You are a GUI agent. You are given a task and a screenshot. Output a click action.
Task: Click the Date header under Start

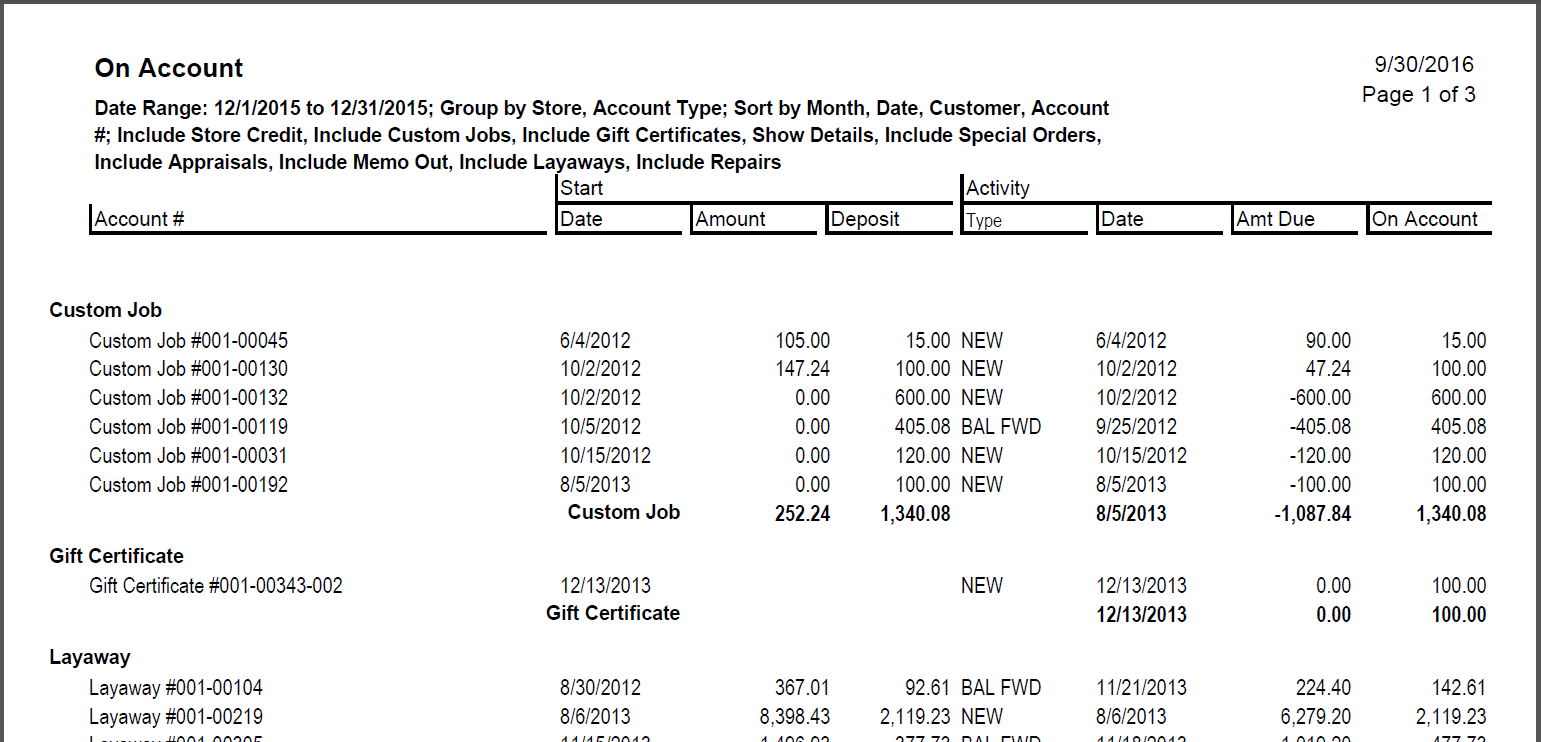(581, 219)
